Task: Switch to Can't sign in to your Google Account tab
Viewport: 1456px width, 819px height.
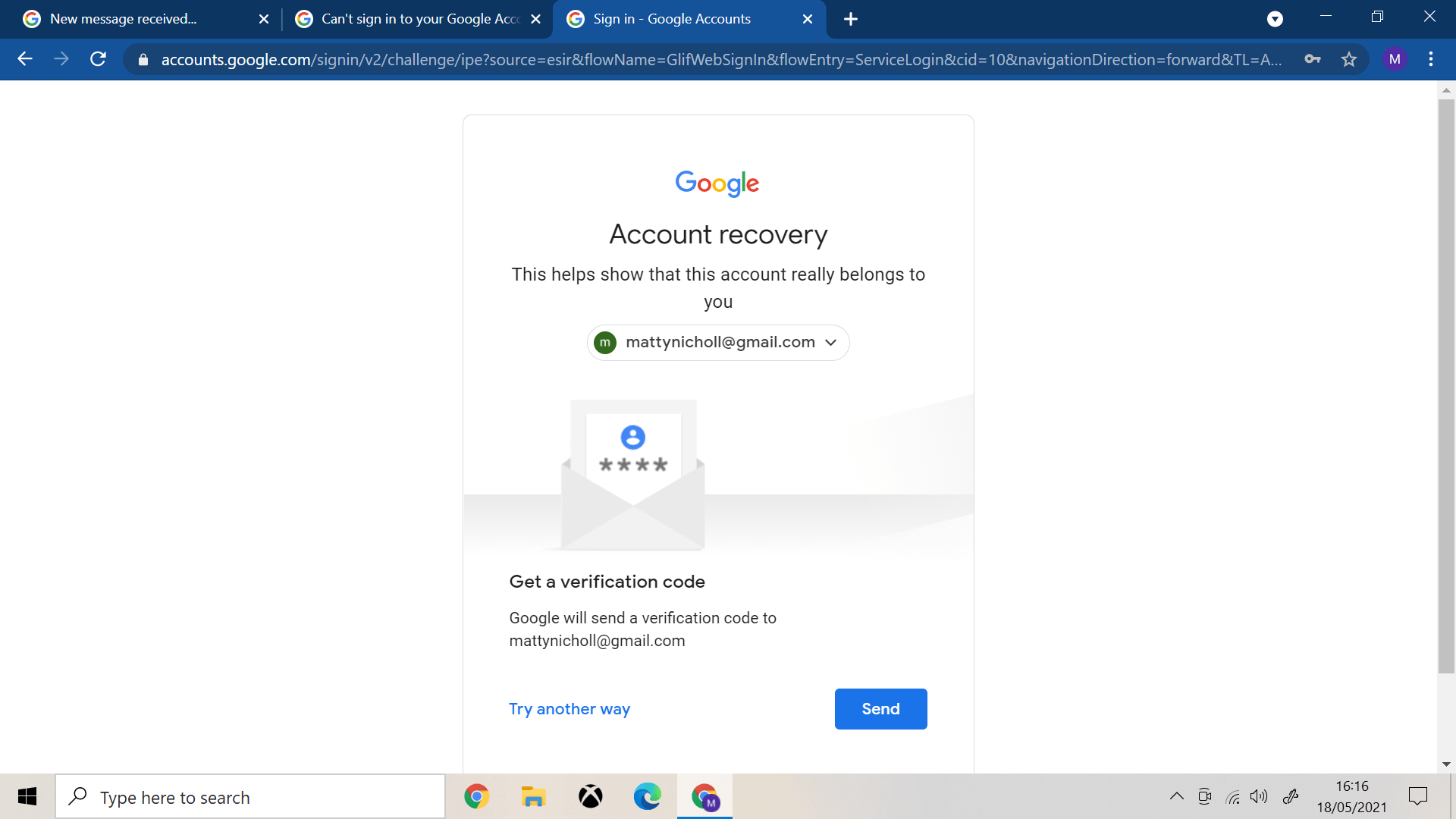Action: point(418,19)
